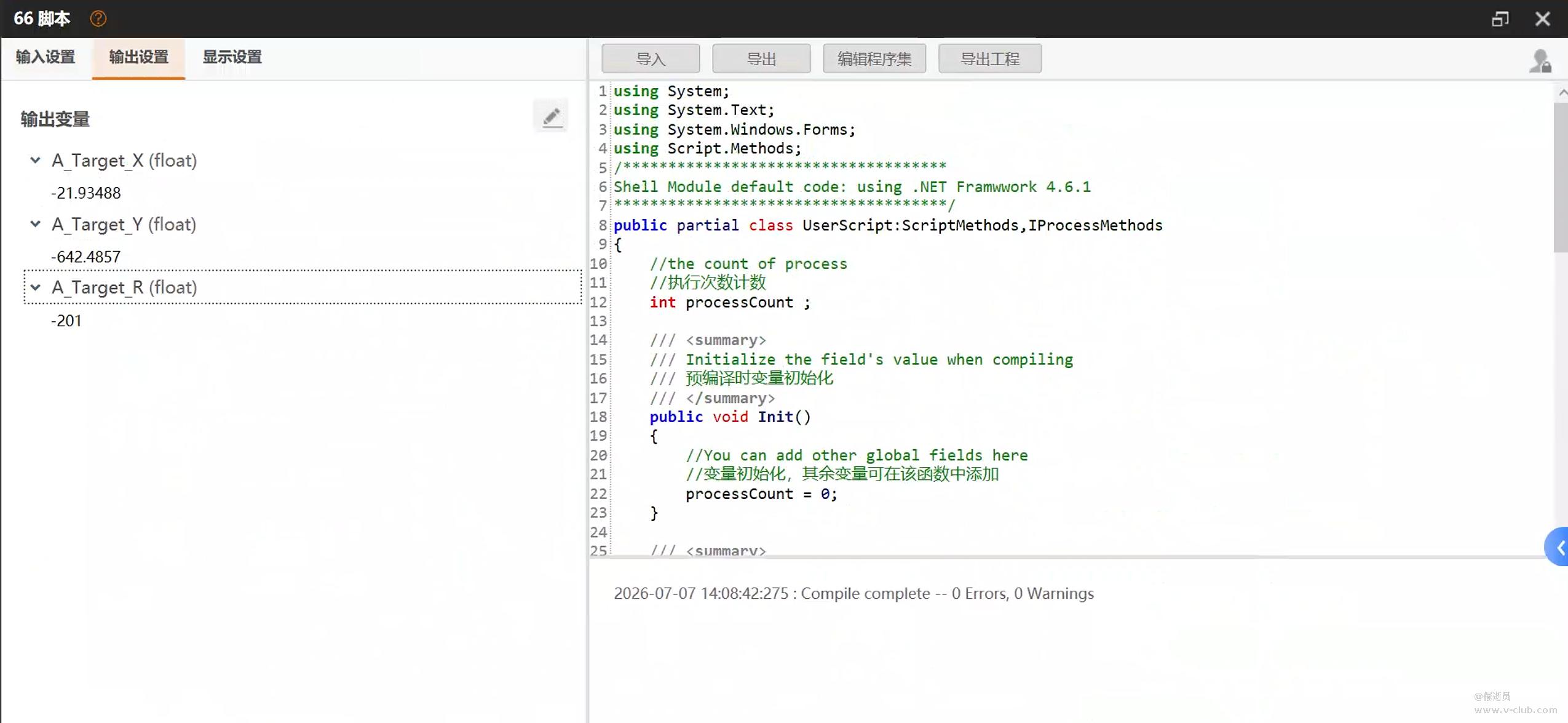Close the 66 脚本 window
Image resolution: width=1568 pixels, height=723 pixels.
pos(1543,18)
